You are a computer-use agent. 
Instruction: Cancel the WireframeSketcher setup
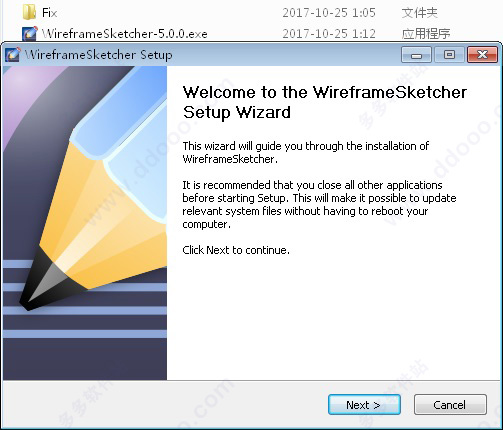450,405
